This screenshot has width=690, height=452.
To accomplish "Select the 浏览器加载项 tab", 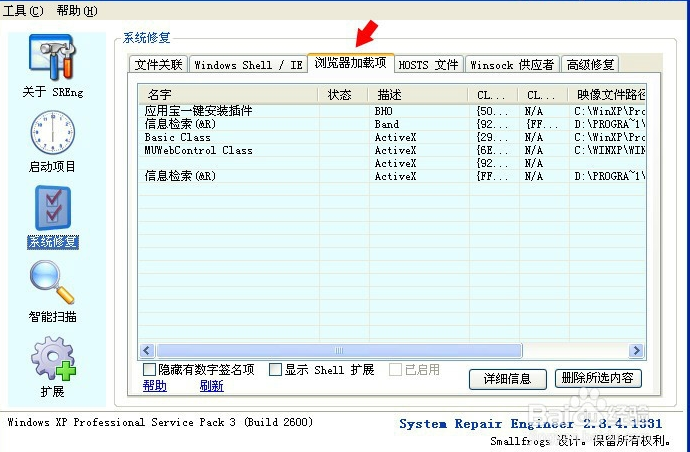I will coord(350,63).
